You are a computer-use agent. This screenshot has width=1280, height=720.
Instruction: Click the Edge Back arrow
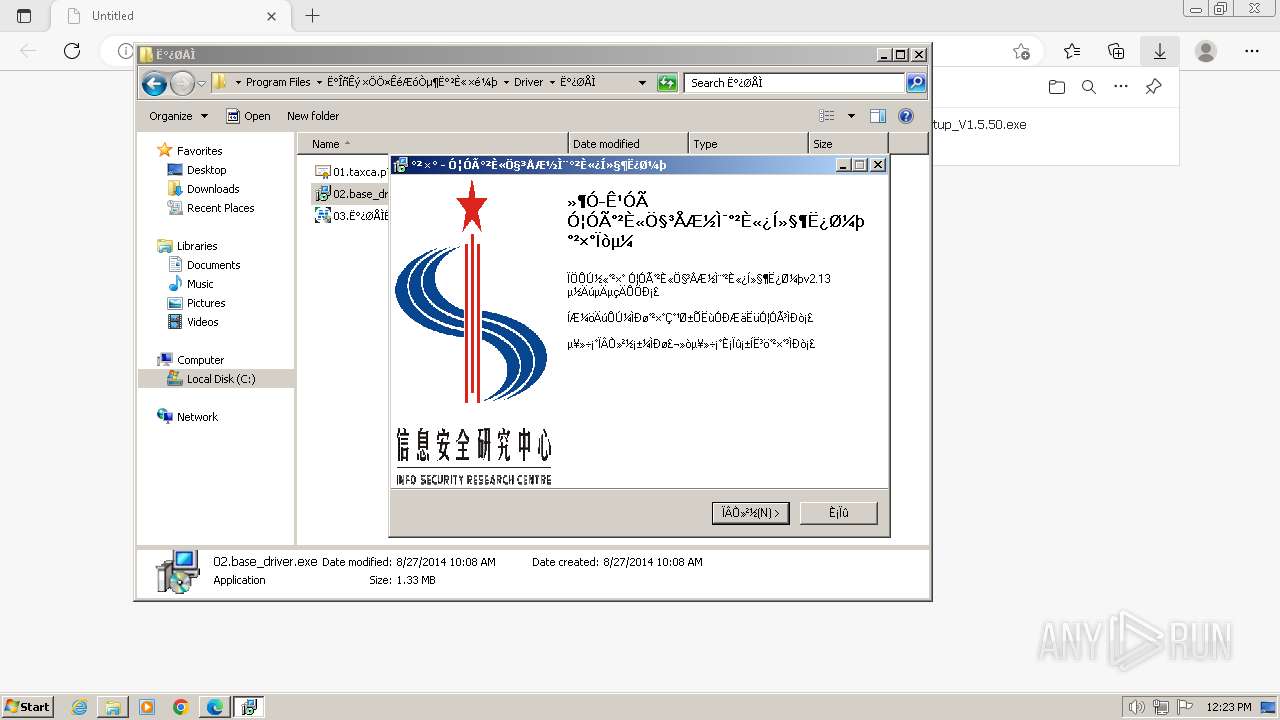click(28, 51)
